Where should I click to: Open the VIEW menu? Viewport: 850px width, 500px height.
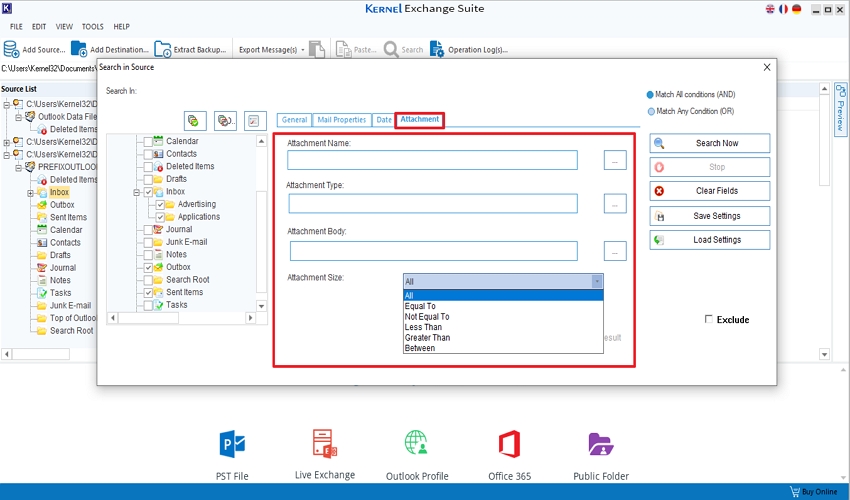64,27
